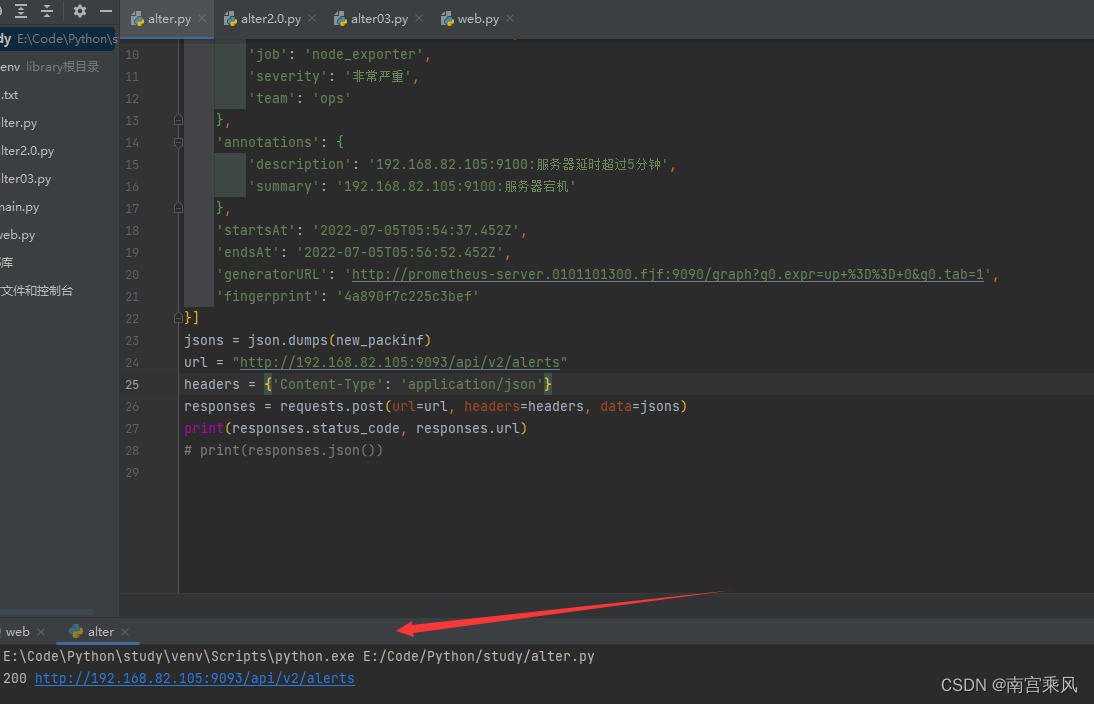Viewport: 1094px width, 704px height.
Task: Close the web.py editor tab
Action: [x=510, y=18]
